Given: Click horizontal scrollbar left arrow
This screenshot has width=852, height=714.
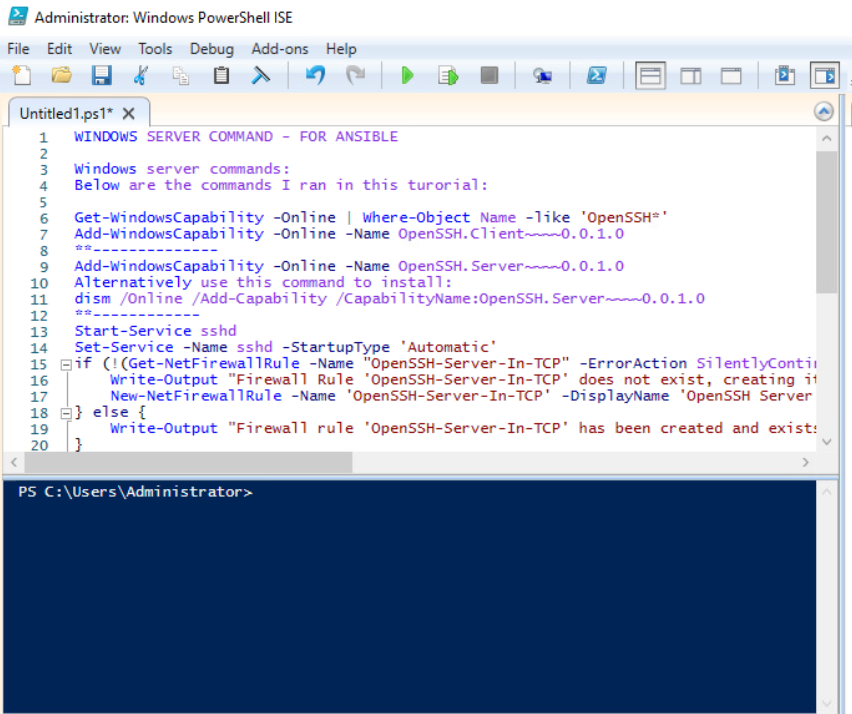Looking at the screenshot, I should 14,462.
